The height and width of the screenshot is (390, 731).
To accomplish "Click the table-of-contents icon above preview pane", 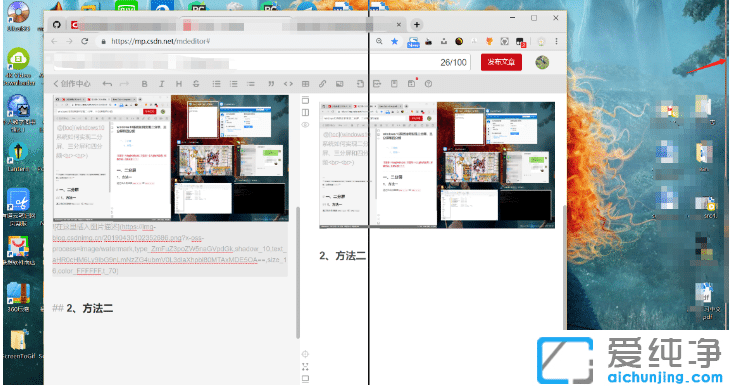I will [305, 100].
